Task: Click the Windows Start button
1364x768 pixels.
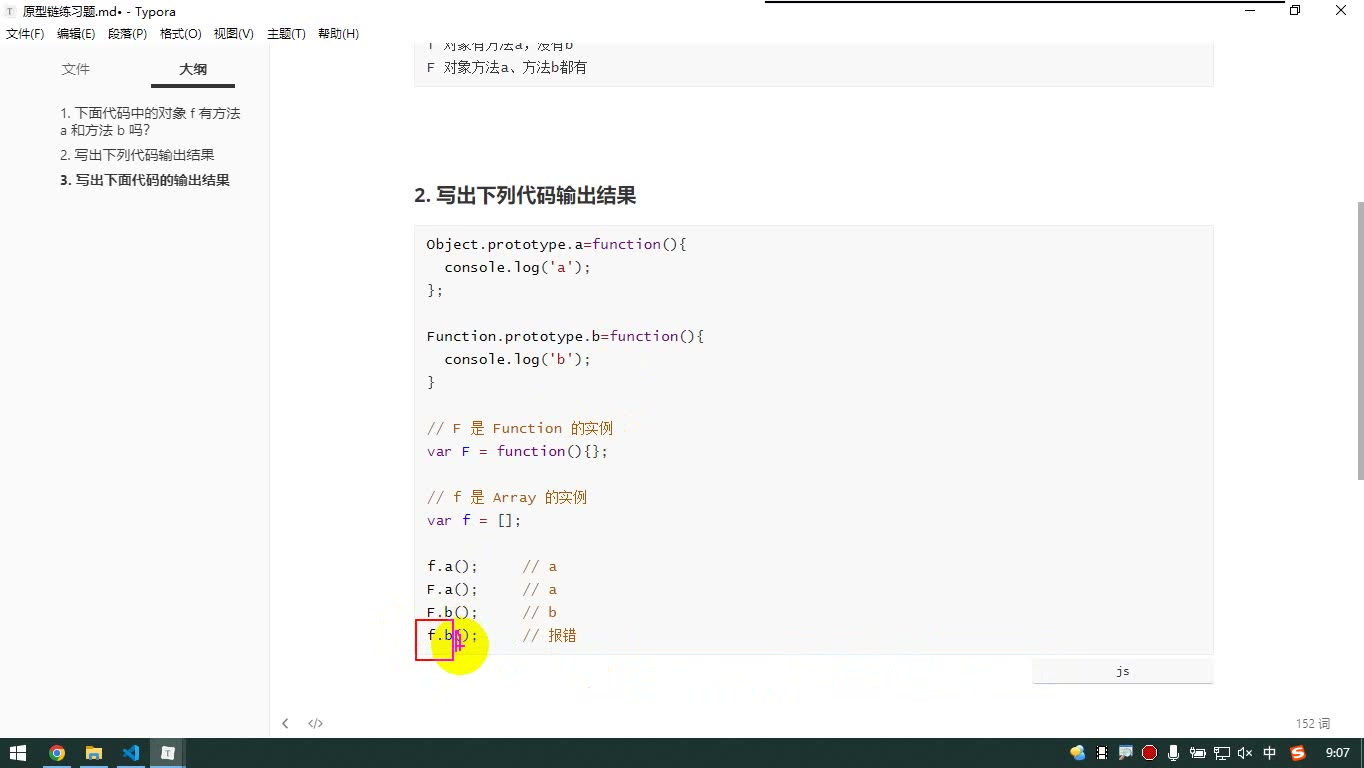Action: pyautogui.click(x=18, y=753)
